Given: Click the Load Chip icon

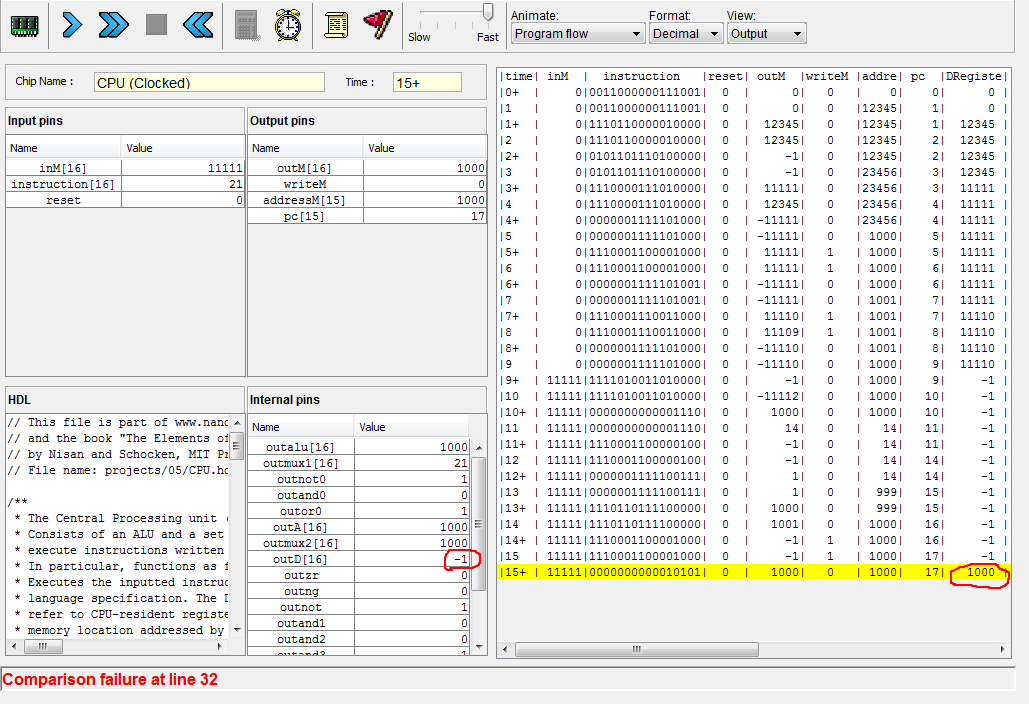Looking at the screenshot, I should (24, 25).
